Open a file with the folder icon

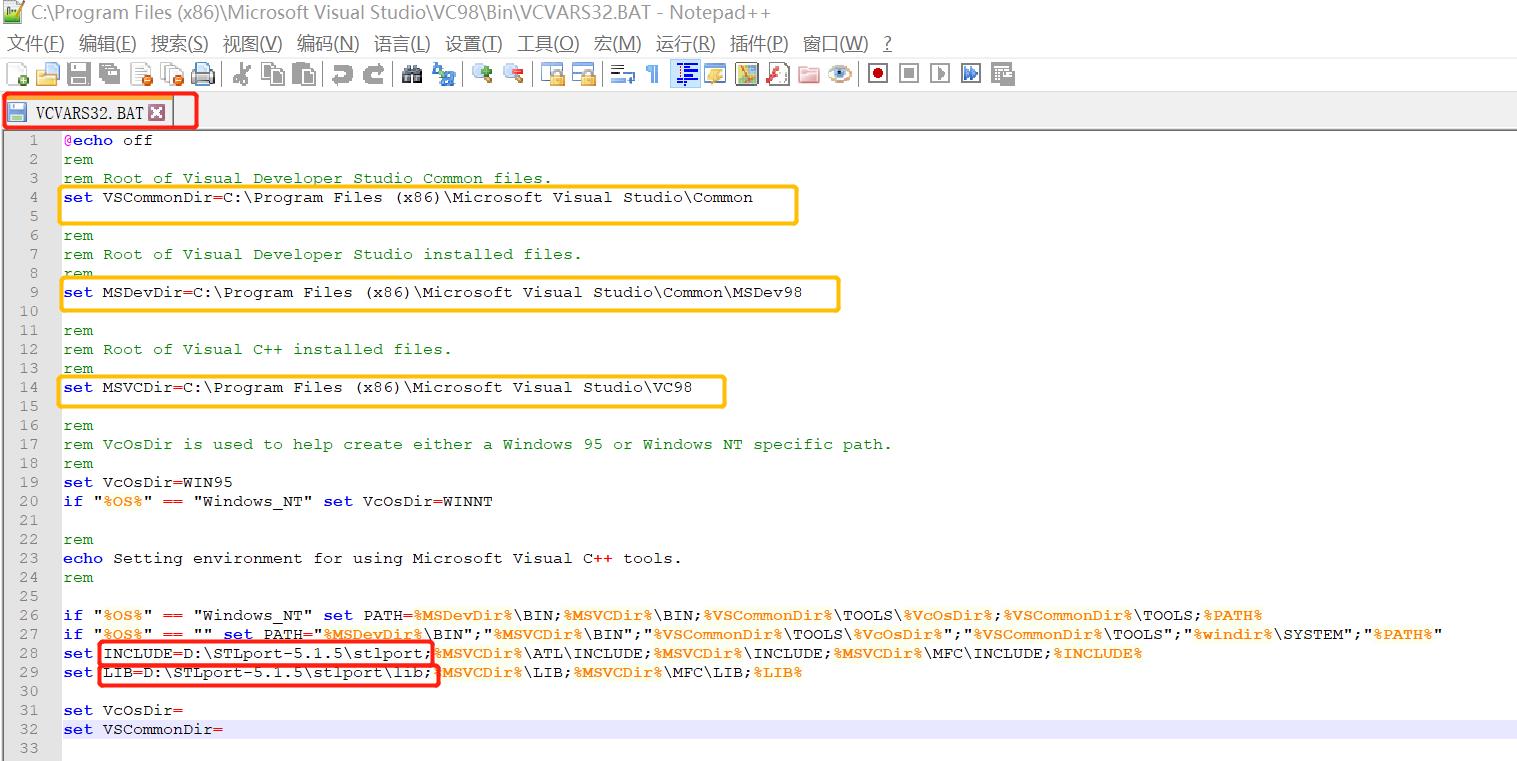coord(48,74)
